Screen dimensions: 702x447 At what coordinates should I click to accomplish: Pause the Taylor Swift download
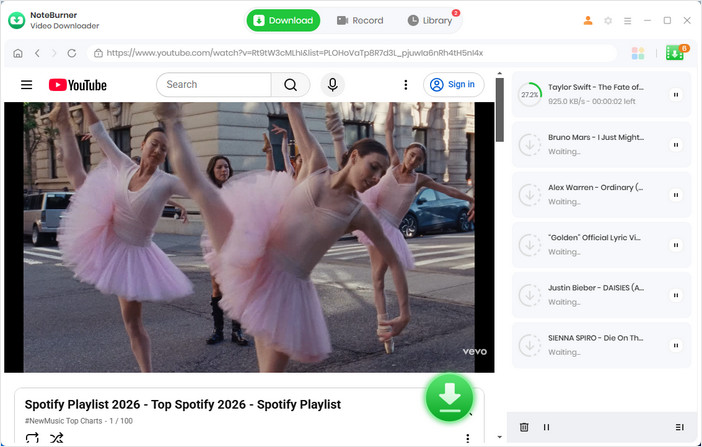click(x=676, y=95)
